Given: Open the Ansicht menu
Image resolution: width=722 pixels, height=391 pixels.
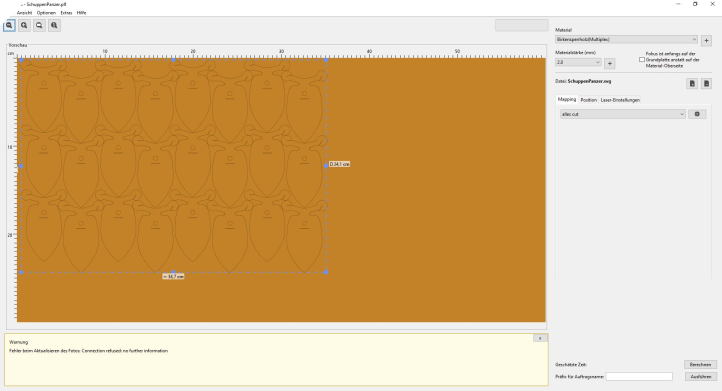Looking at the screenshot, I should pos(24,13).
